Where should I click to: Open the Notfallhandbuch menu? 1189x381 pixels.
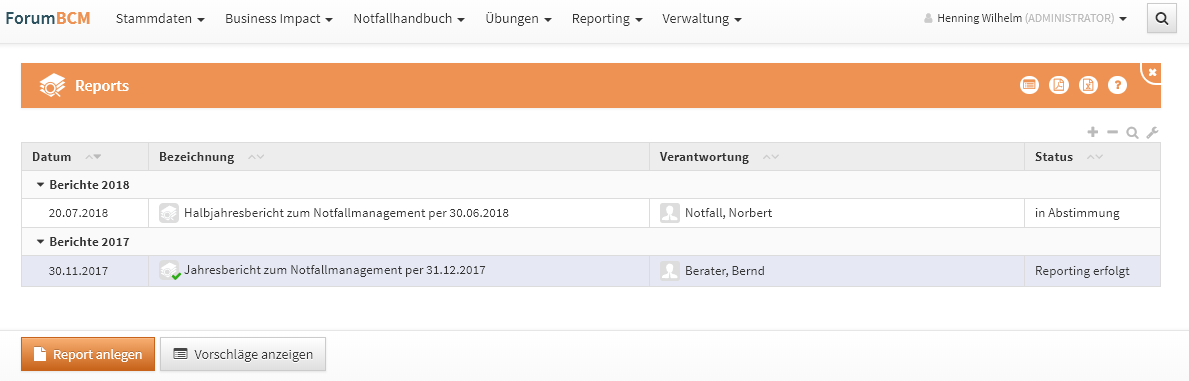tap(409, 18)
